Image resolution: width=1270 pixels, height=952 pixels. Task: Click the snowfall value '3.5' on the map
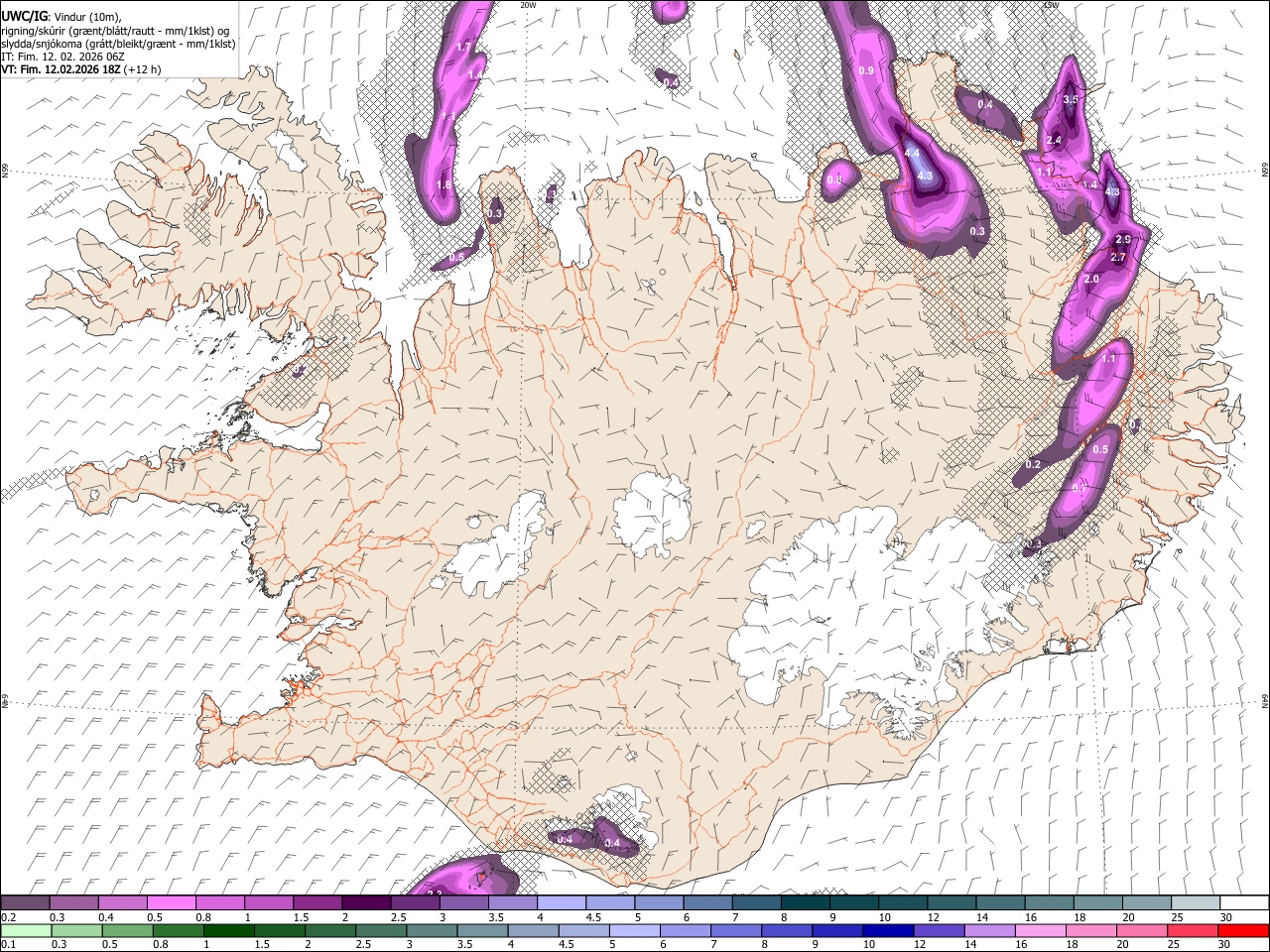click(x=1071, y=100)
